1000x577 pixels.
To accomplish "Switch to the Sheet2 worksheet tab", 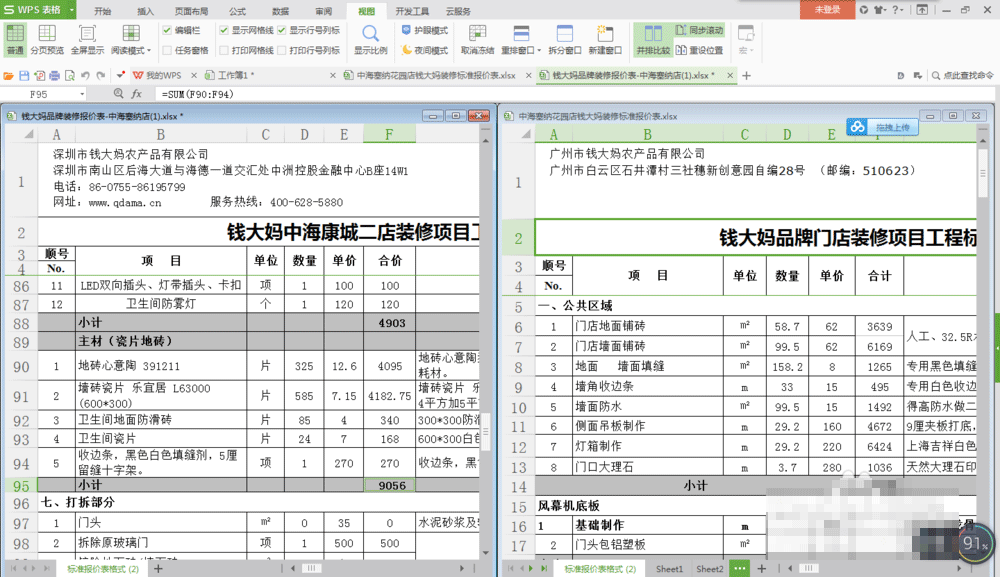I will pos(710,566).
